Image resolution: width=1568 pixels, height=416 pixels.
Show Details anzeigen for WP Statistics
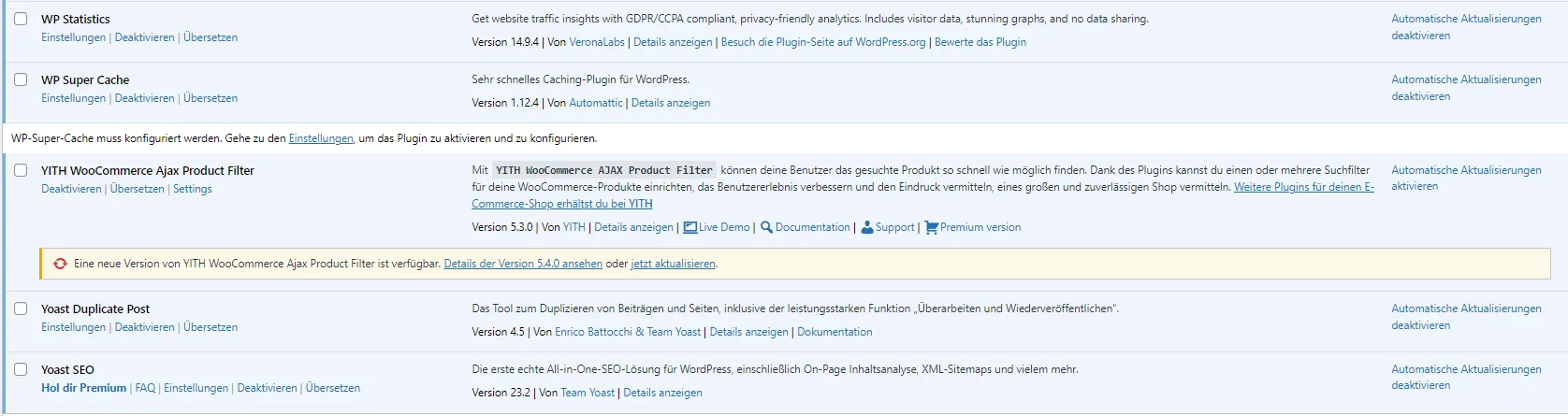pos(673,42)
